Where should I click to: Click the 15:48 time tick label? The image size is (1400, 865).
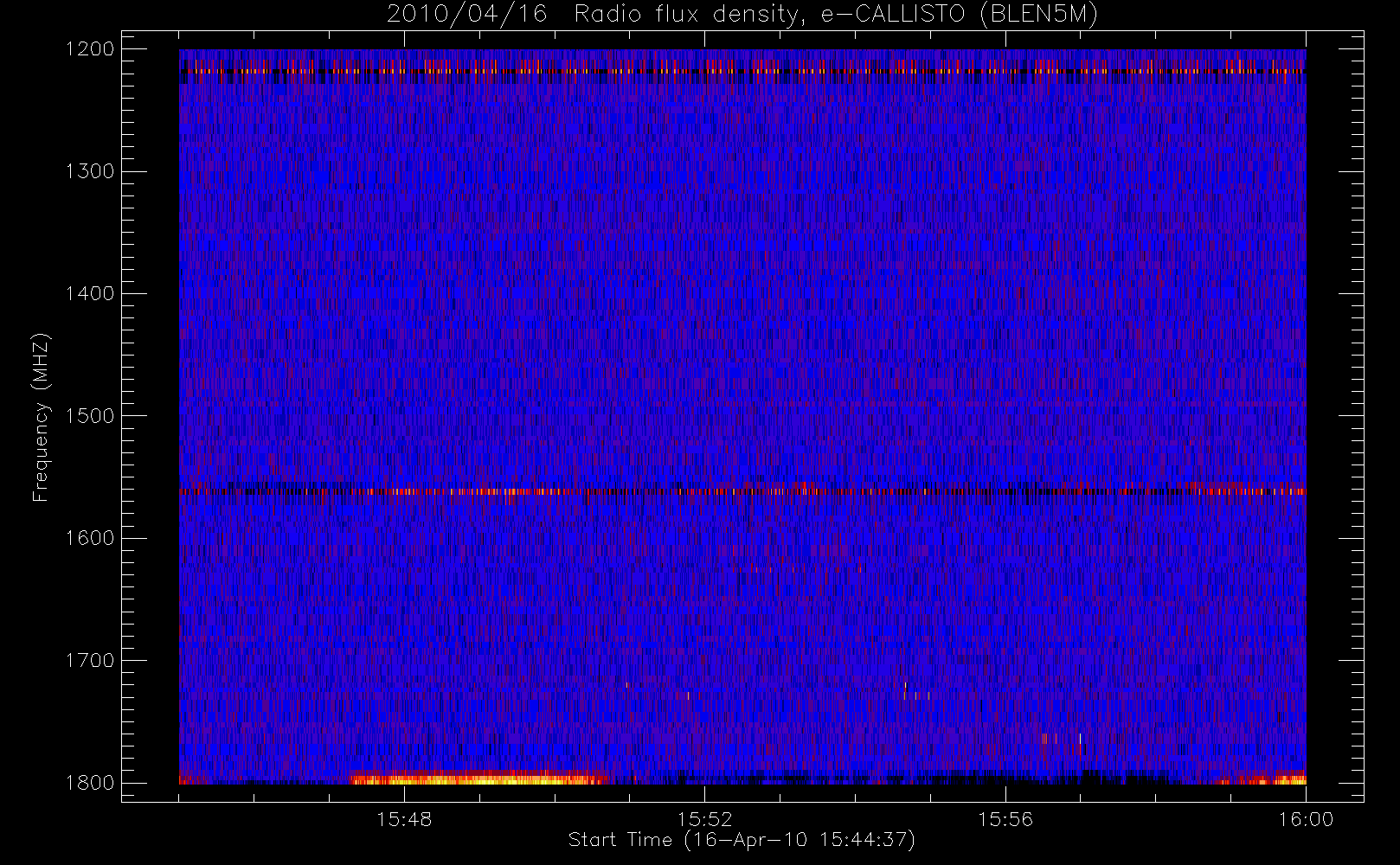point(404,819)
